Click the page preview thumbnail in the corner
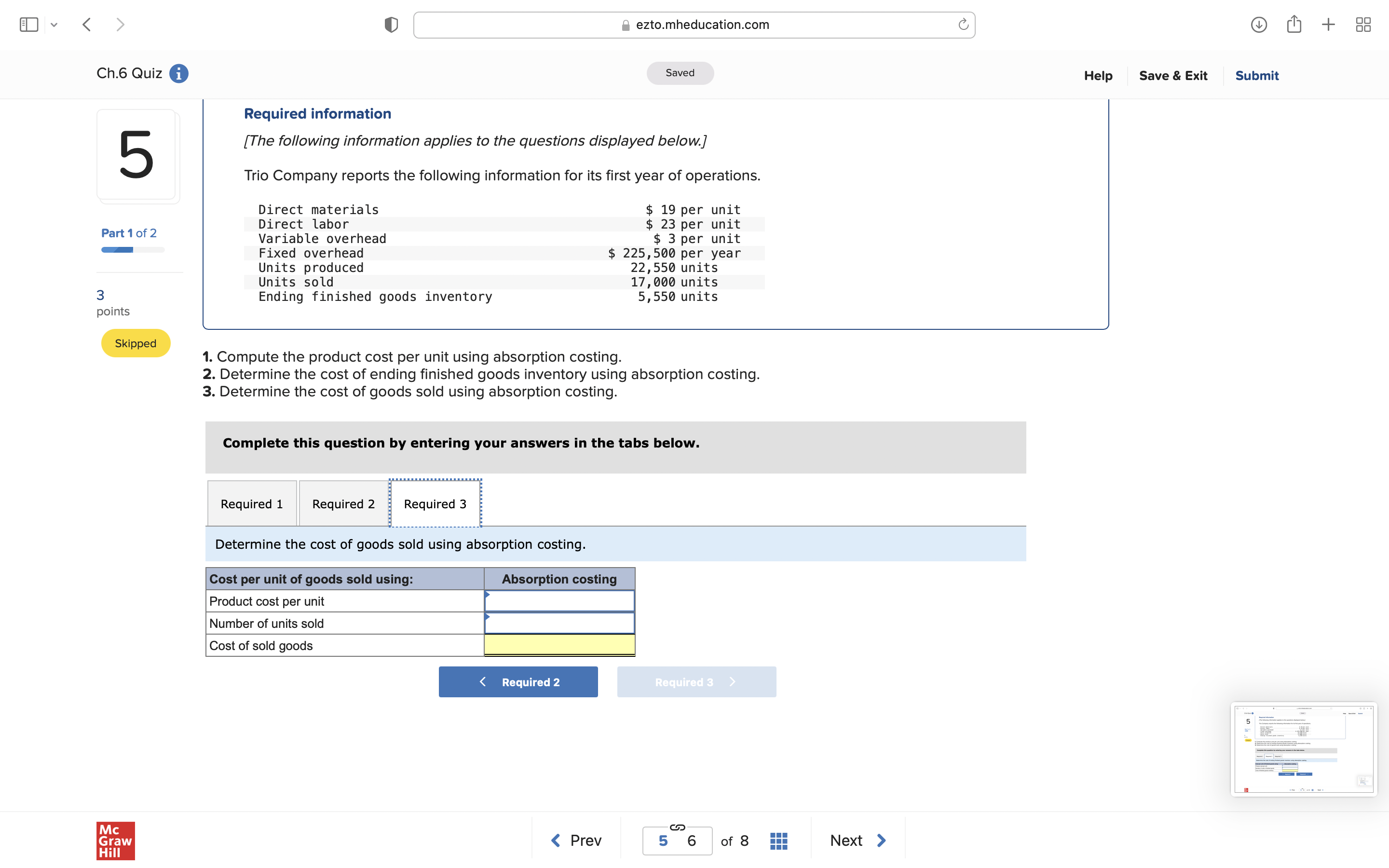The height and width of the screenshot is (868, 1389). (x=1304, y=749)
